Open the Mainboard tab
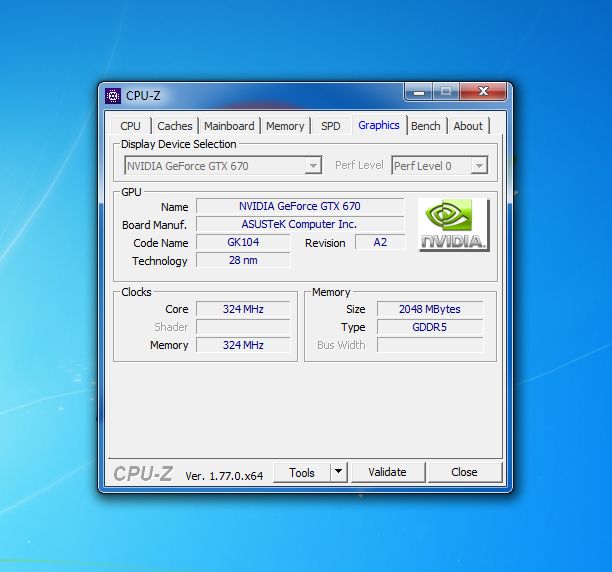 pos(229,126)
